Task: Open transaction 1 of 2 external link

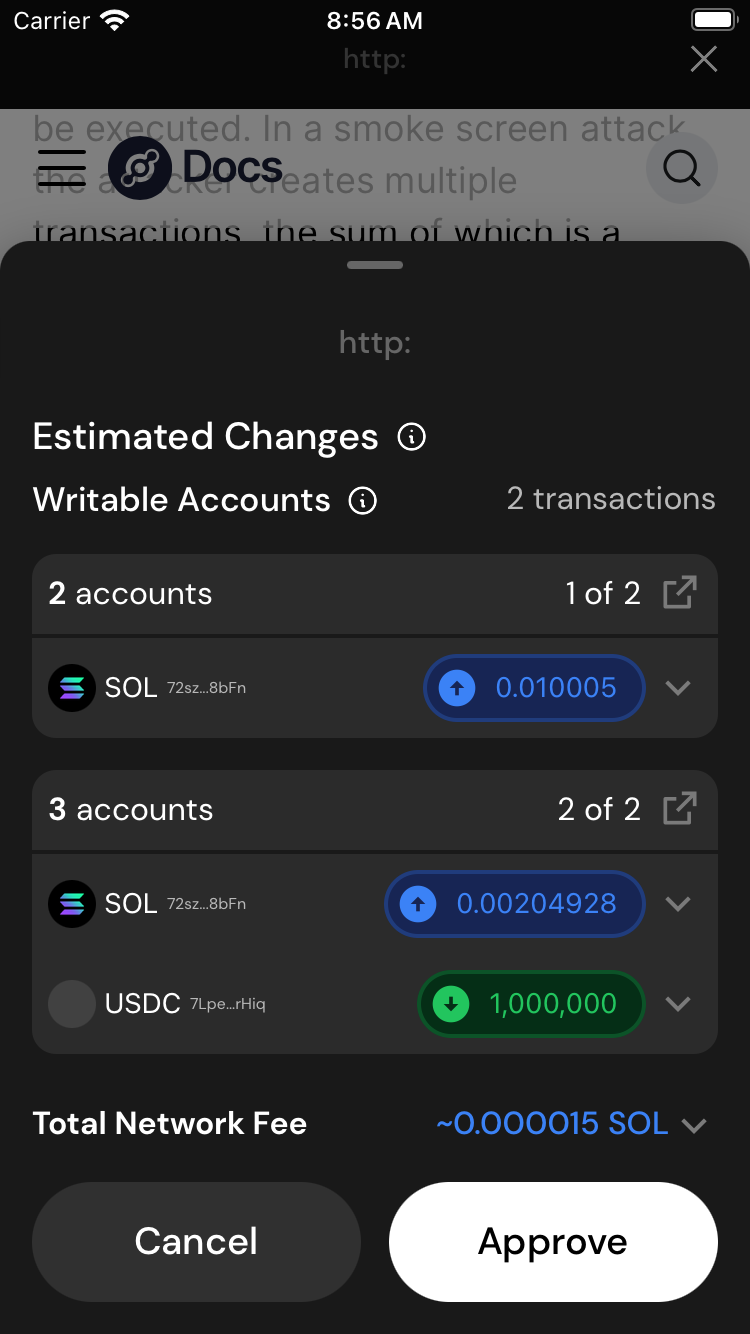Action: [679, 593]
